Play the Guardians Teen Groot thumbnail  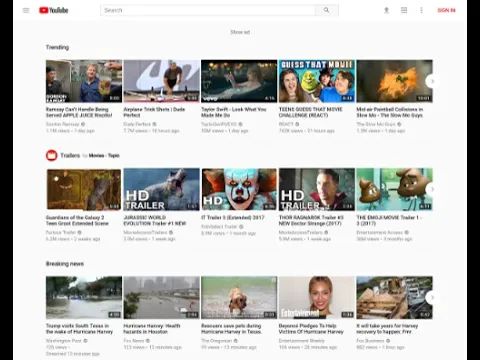[84, 189]
